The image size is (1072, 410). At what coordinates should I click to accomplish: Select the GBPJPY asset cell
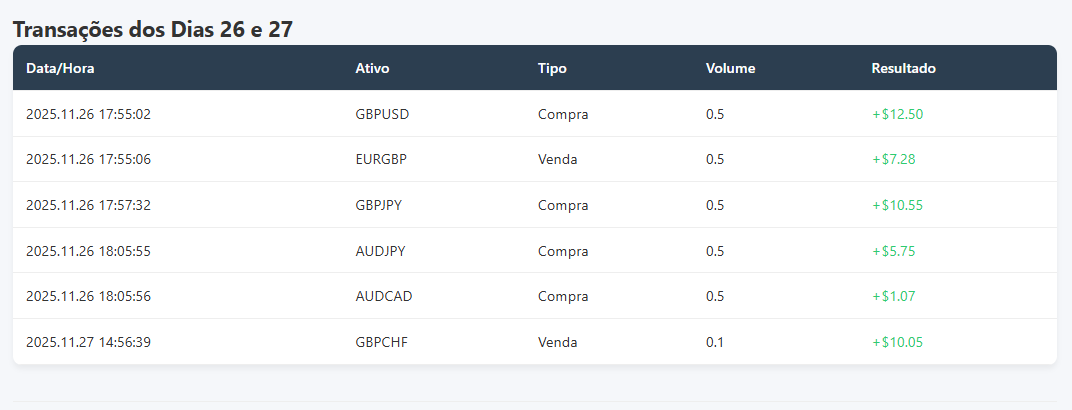coord(379,205)
